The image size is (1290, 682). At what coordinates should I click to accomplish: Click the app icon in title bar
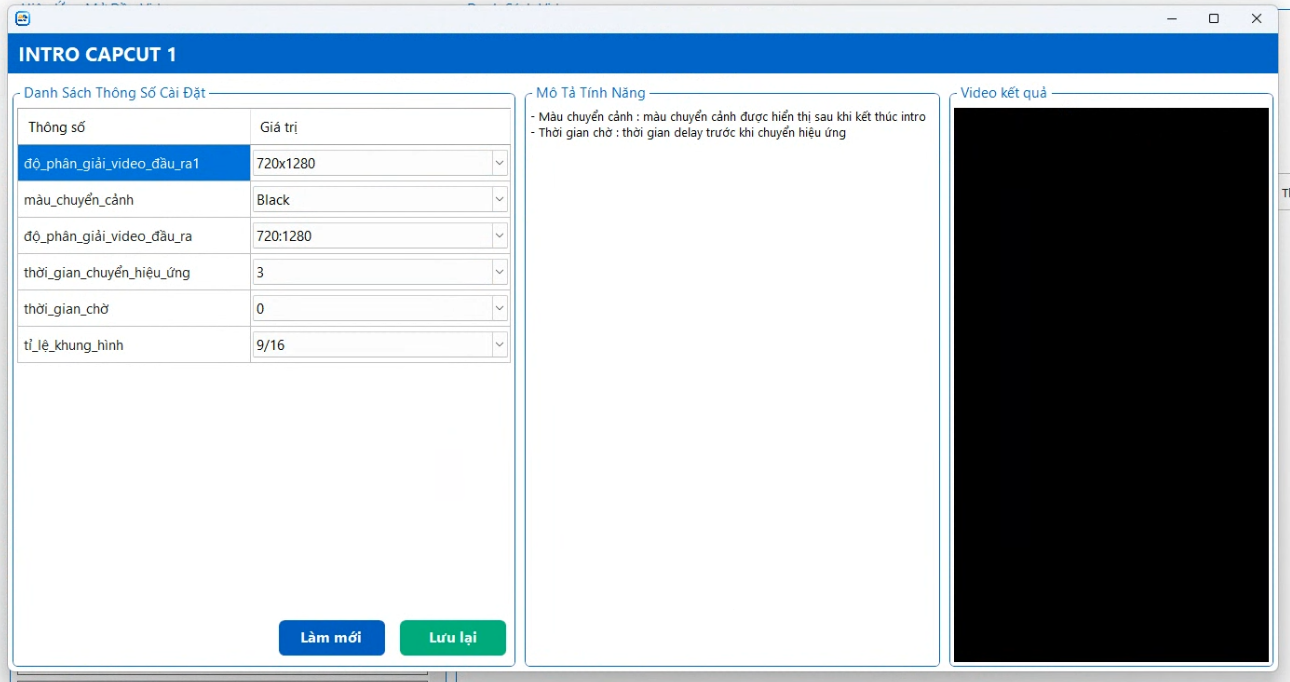click(22, 18)
